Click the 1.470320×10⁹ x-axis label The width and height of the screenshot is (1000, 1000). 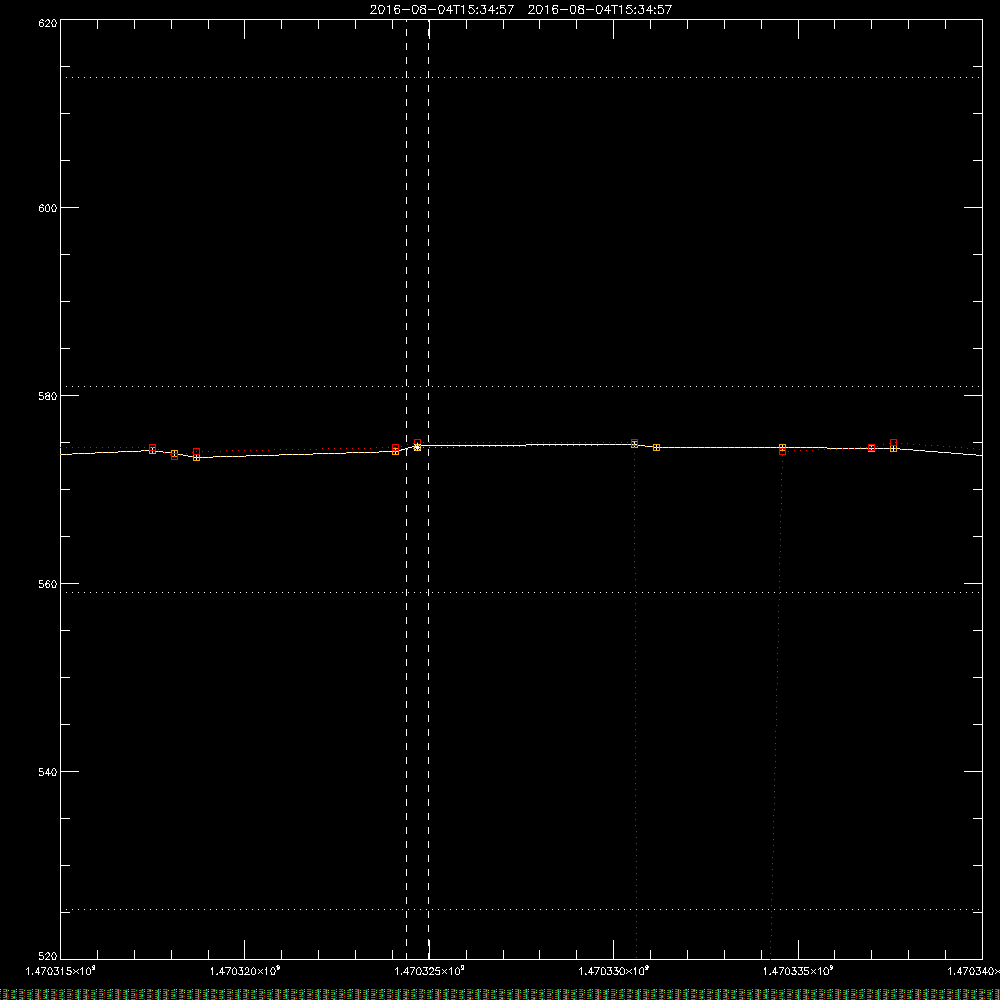tap(245, 971)
